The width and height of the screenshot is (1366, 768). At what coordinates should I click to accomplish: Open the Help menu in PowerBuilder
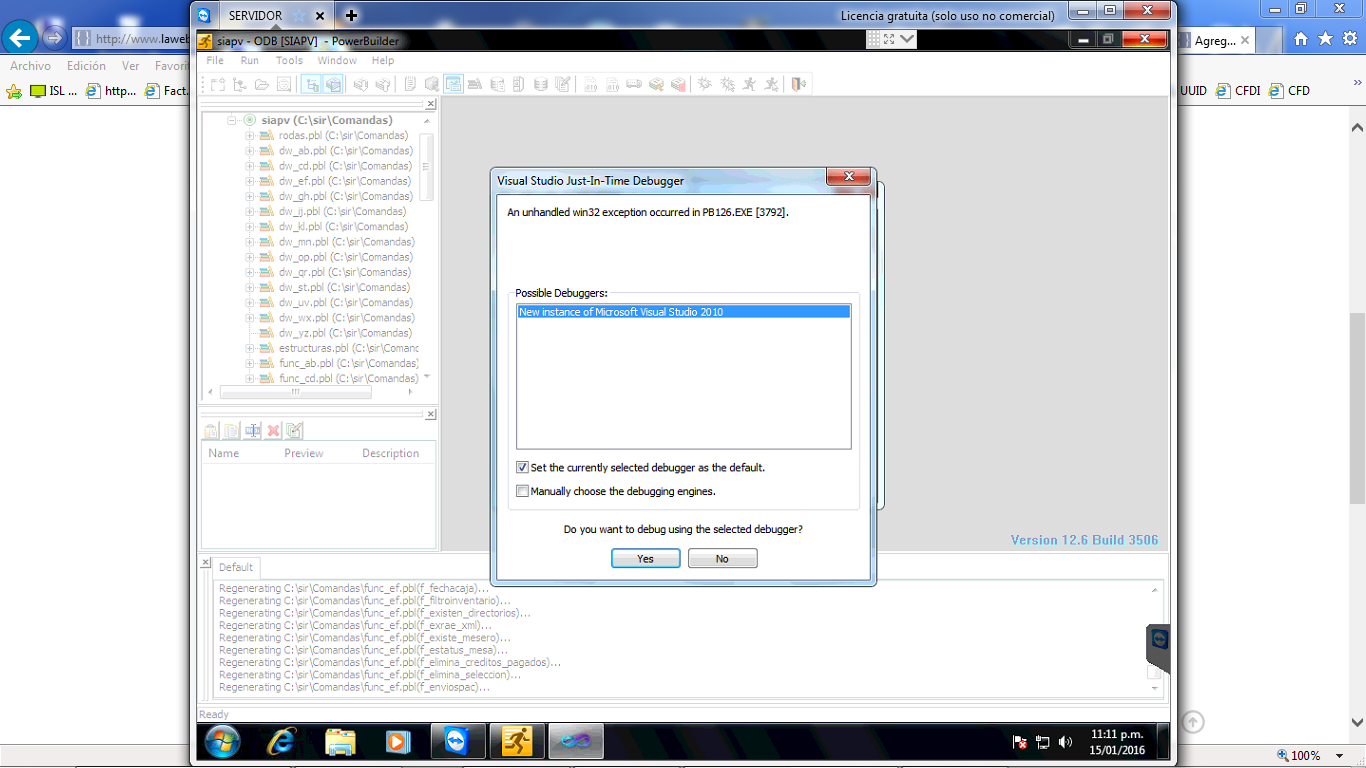(383, 60)
